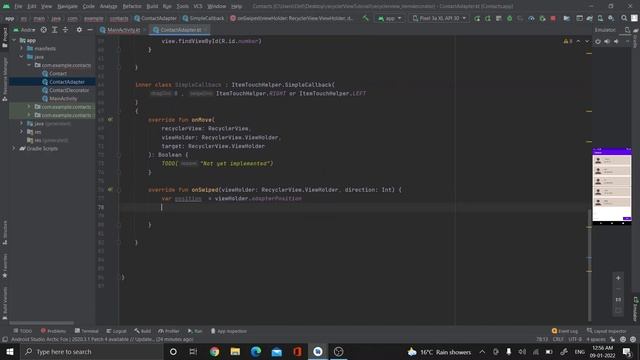Image resolution: width=640 pixels, height=360 pixels.
Task: Open the Android project view dropdown
Action: tap(24, 30)
